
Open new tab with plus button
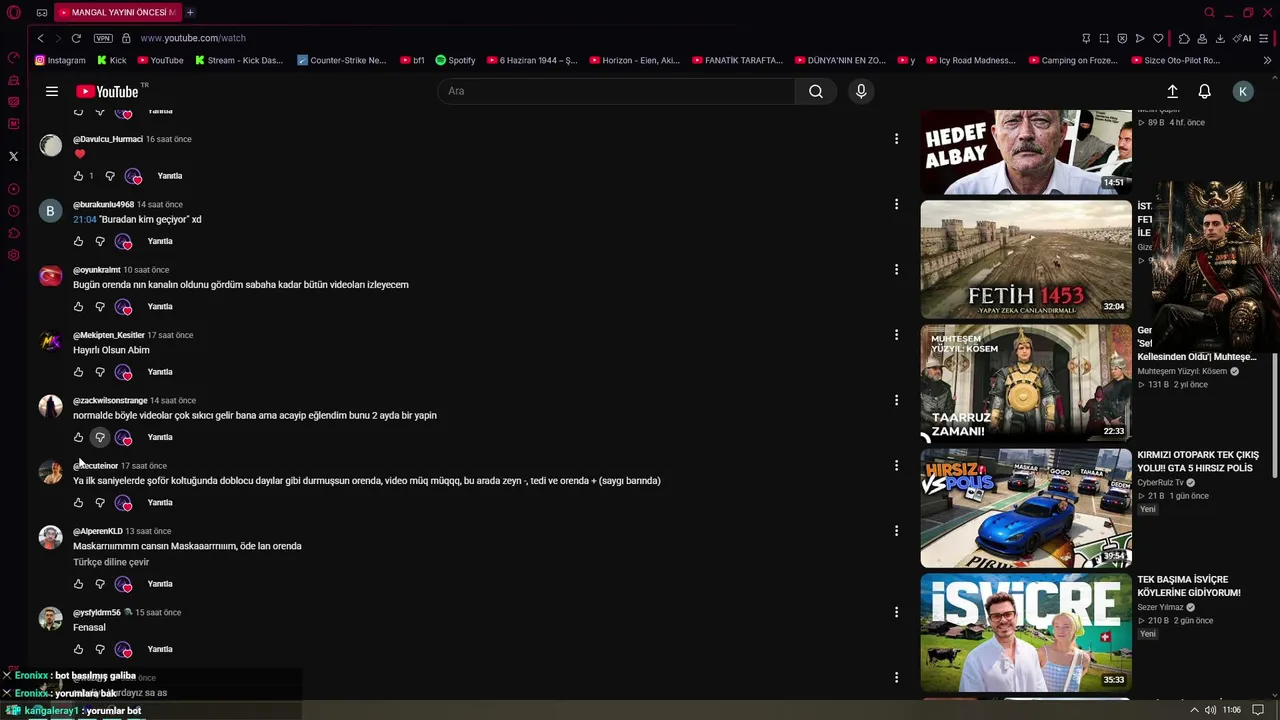(x=190, y=12)
